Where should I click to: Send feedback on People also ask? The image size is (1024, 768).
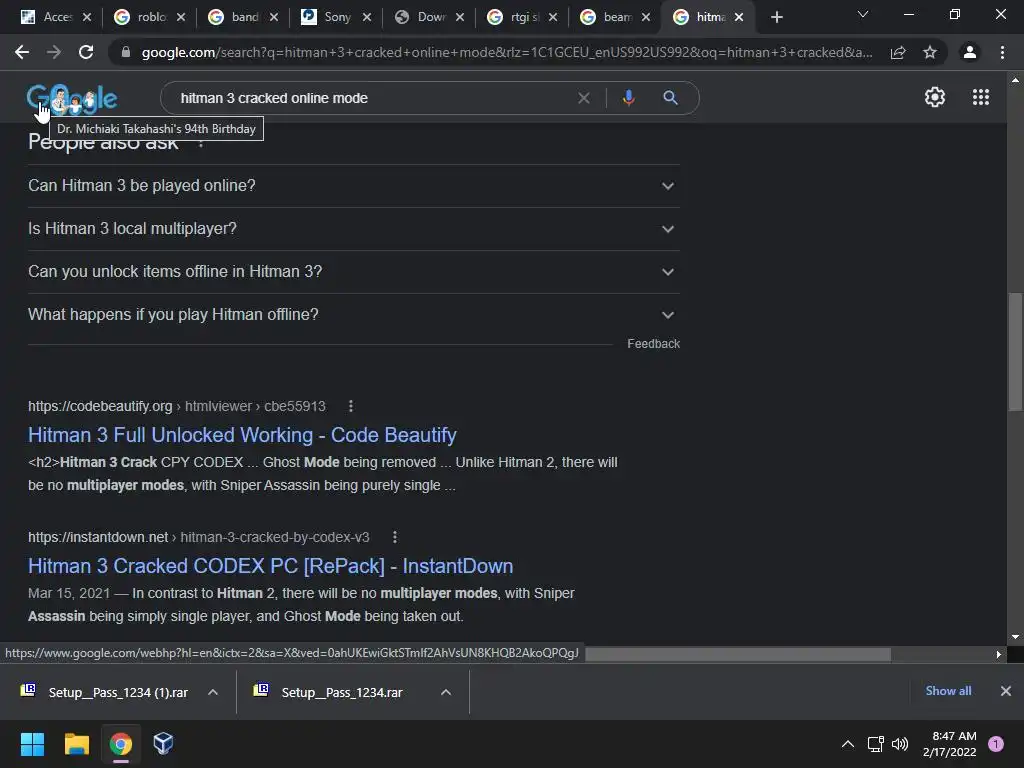click(653, 344)
